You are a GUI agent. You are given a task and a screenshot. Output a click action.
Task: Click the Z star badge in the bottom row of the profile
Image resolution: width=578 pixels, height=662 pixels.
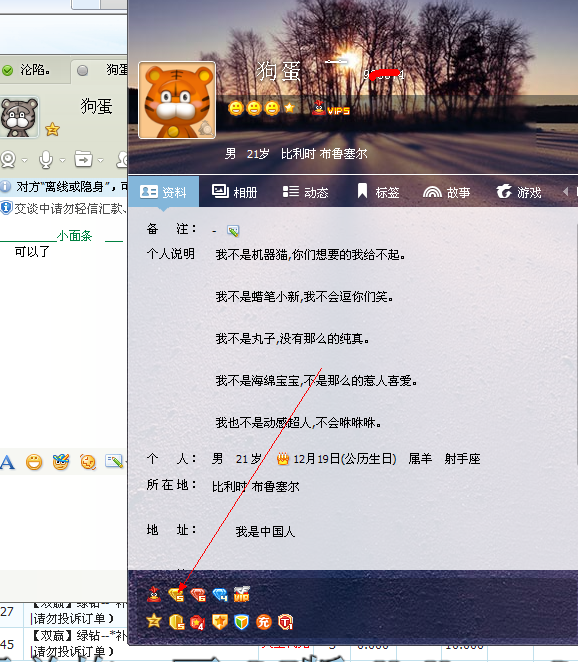click(154, 621)
